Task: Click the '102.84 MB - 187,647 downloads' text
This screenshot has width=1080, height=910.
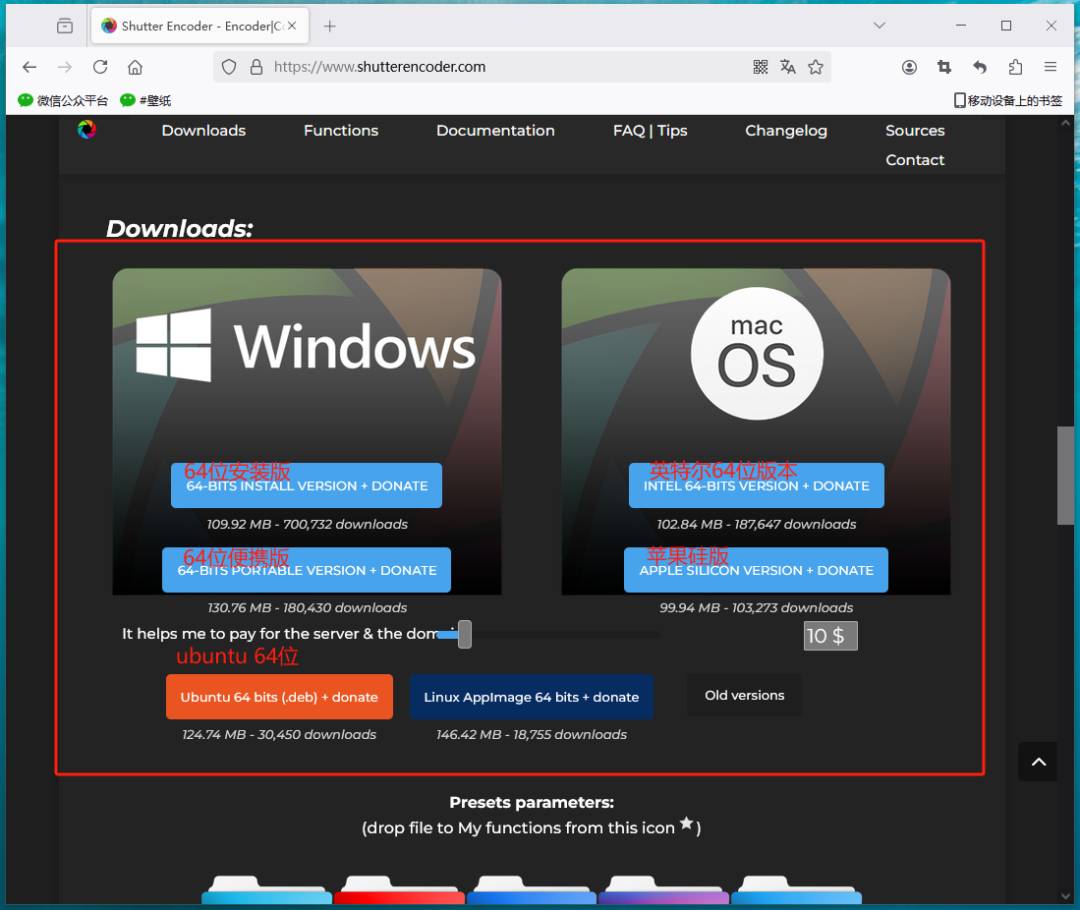Action: pyautogui.click(x=756, y=524)
